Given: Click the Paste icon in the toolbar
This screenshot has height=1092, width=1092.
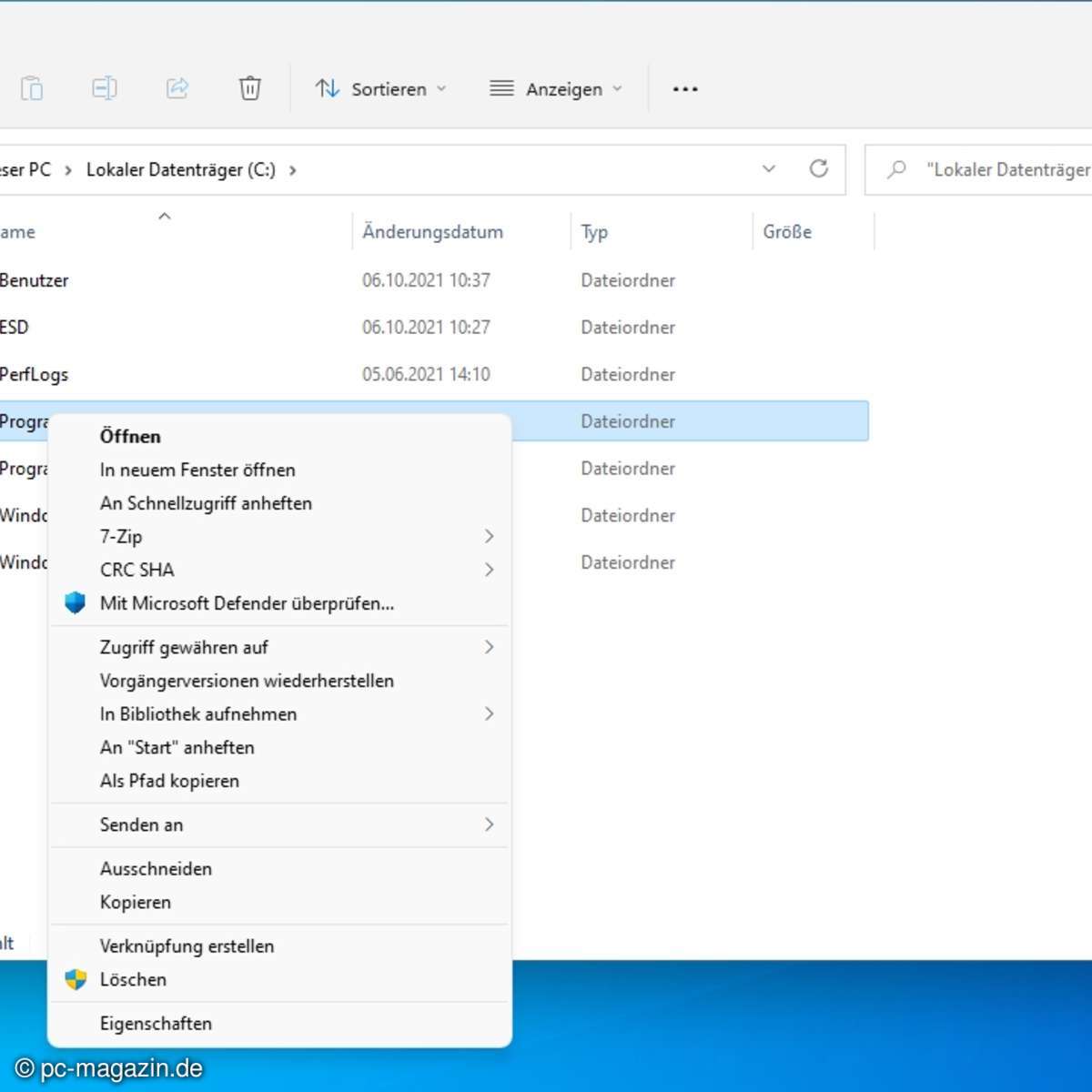Looking at the screenshot, I should pos(32,88).
